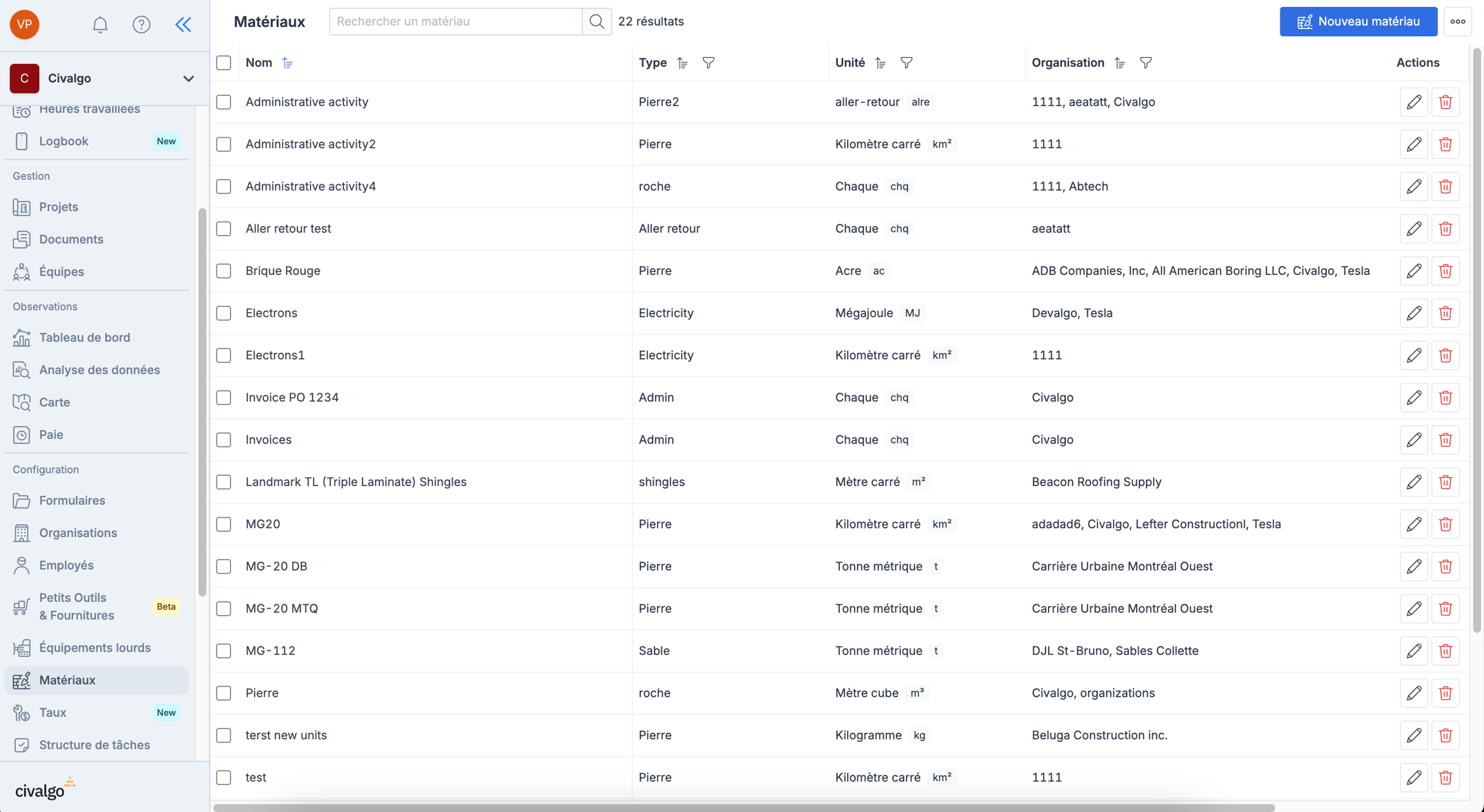
Task: Select the Invoices row checkbox
Action: coord(224,440)
